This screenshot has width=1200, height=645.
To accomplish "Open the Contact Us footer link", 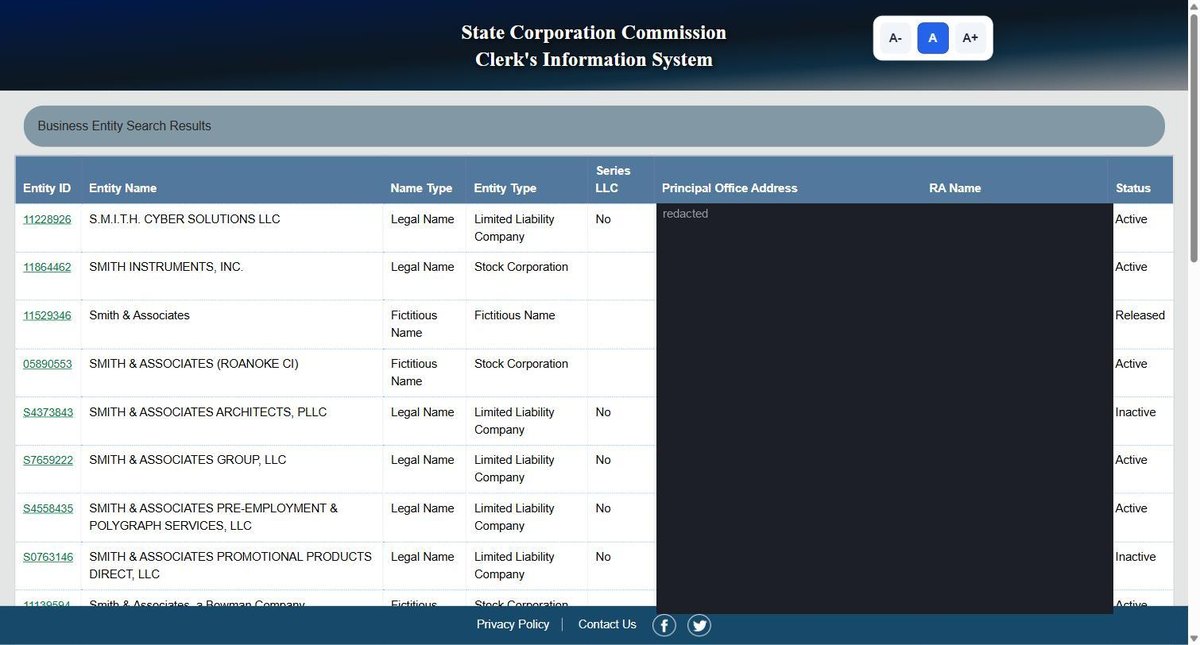I will [x=607, y=624].
